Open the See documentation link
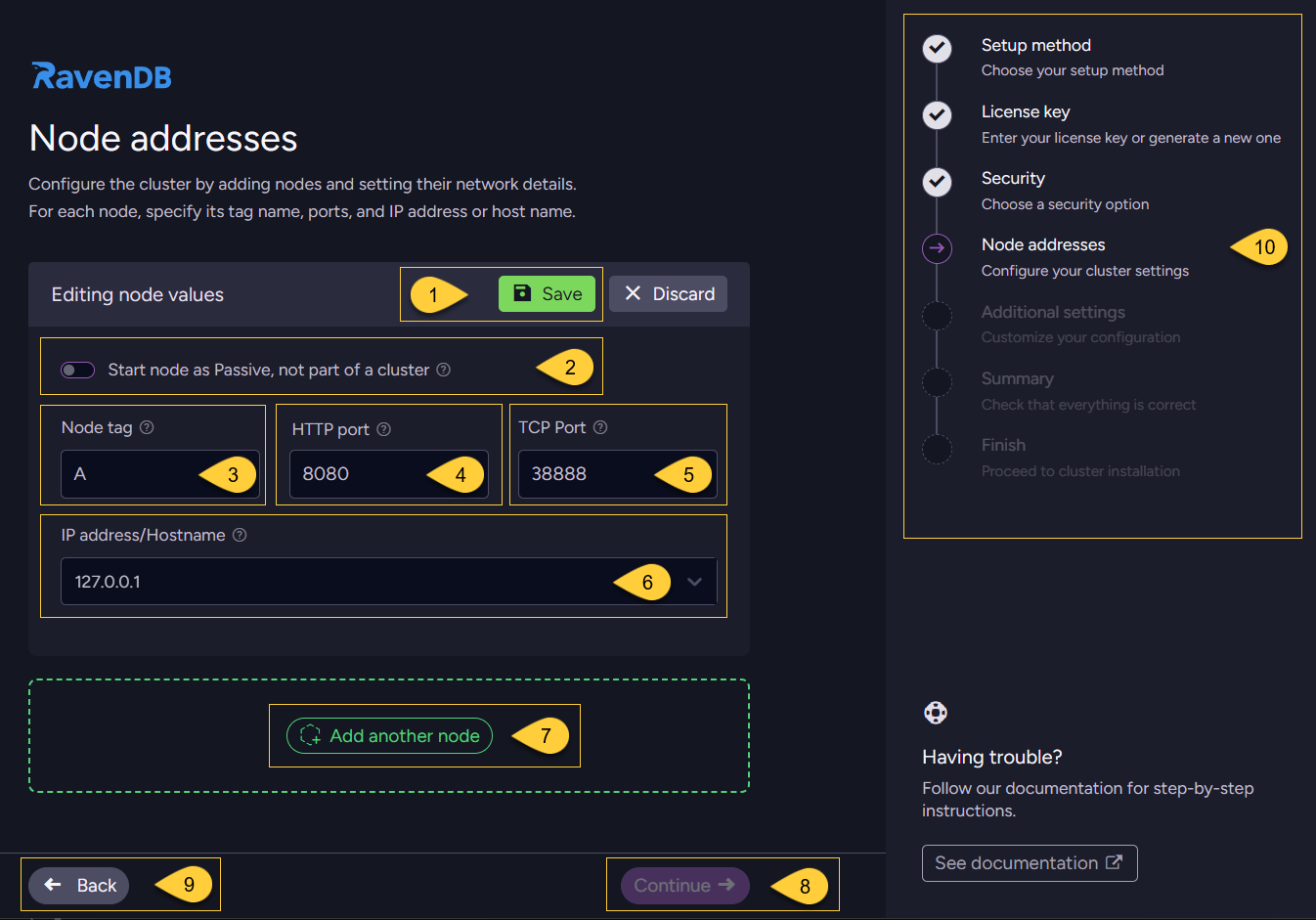 (x=1029, y=863)
